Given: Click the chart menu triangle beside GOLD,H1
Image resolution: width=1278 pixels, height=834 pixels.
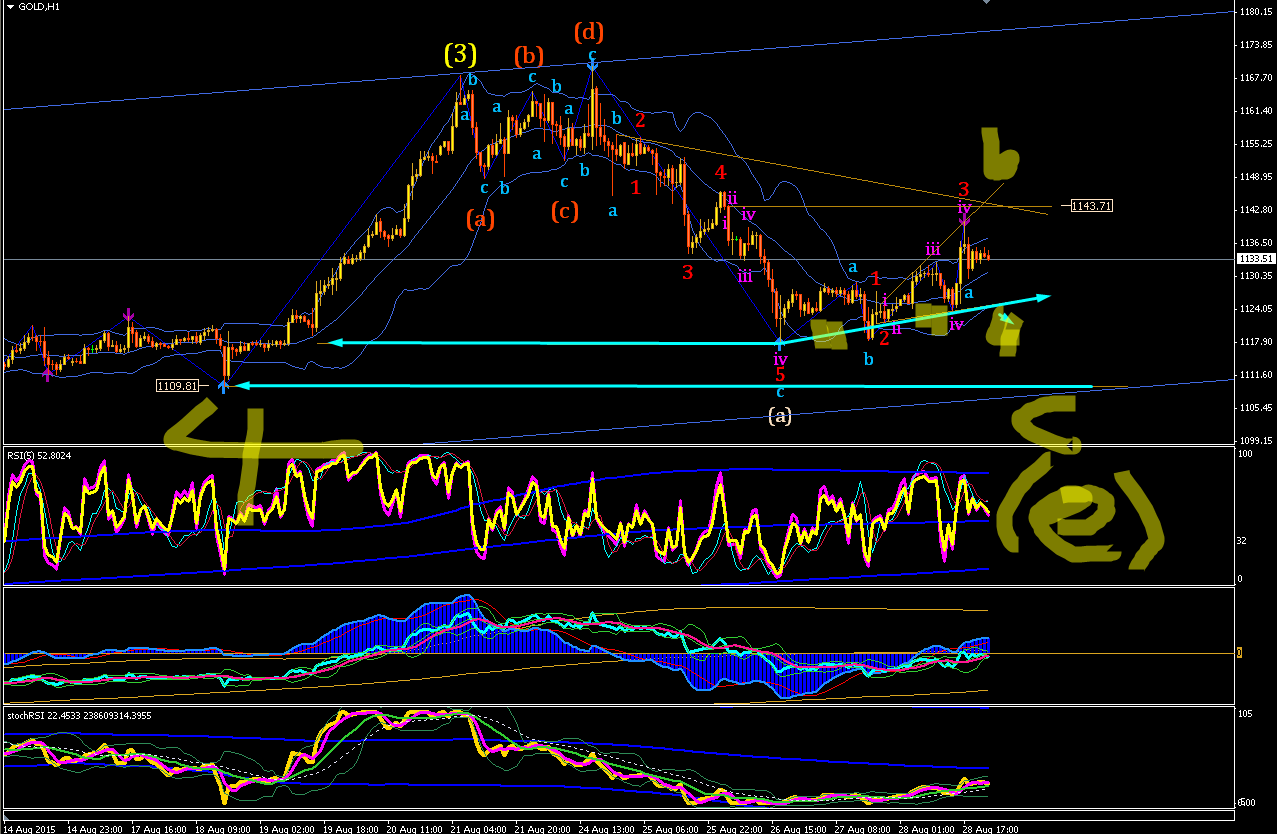Looking at the screenshot, I should 10,7.
